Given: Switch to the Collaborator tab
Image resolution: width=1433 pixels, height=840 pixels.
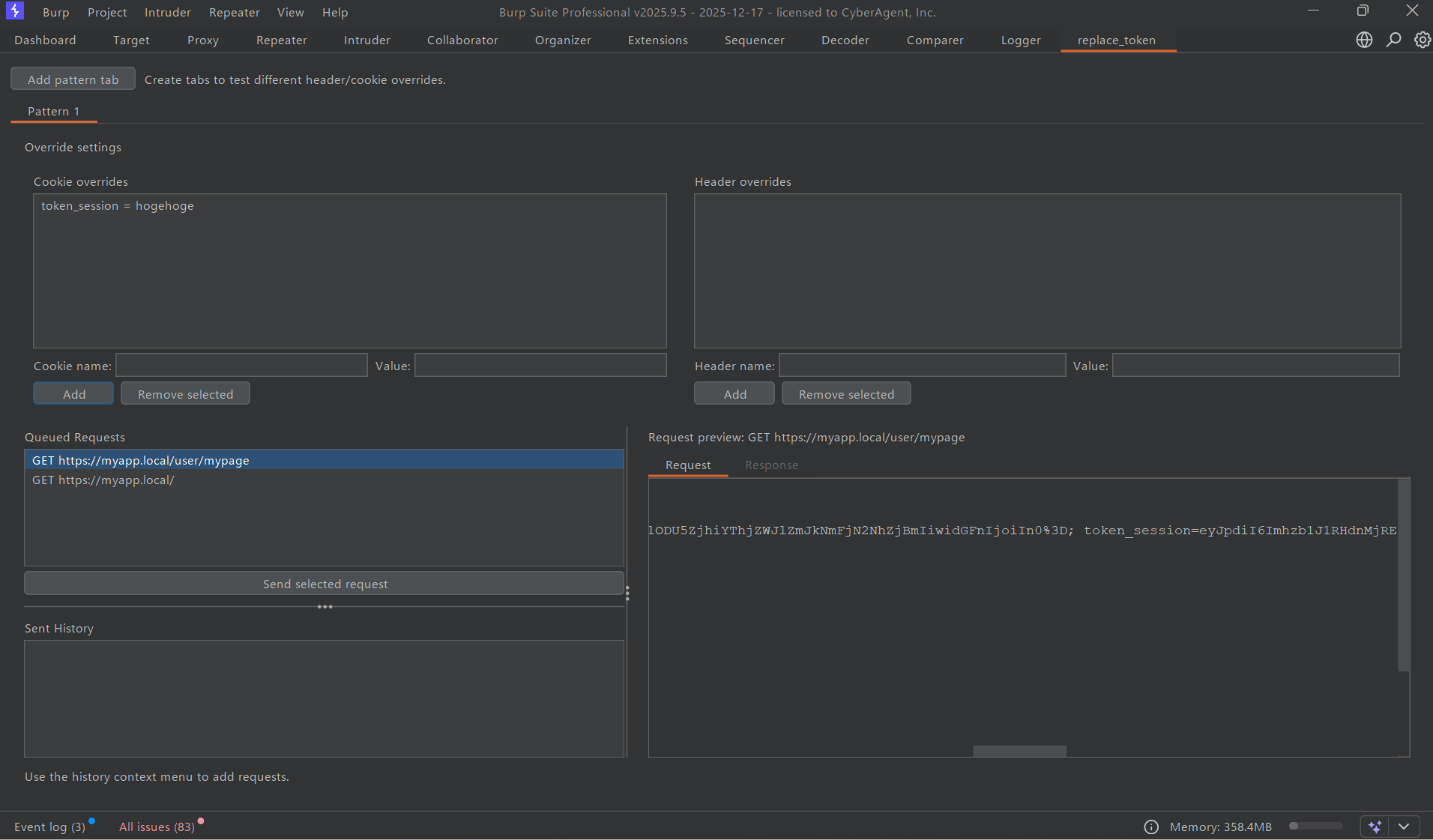Looking at the screenshot, I should (x=462, y=40).
